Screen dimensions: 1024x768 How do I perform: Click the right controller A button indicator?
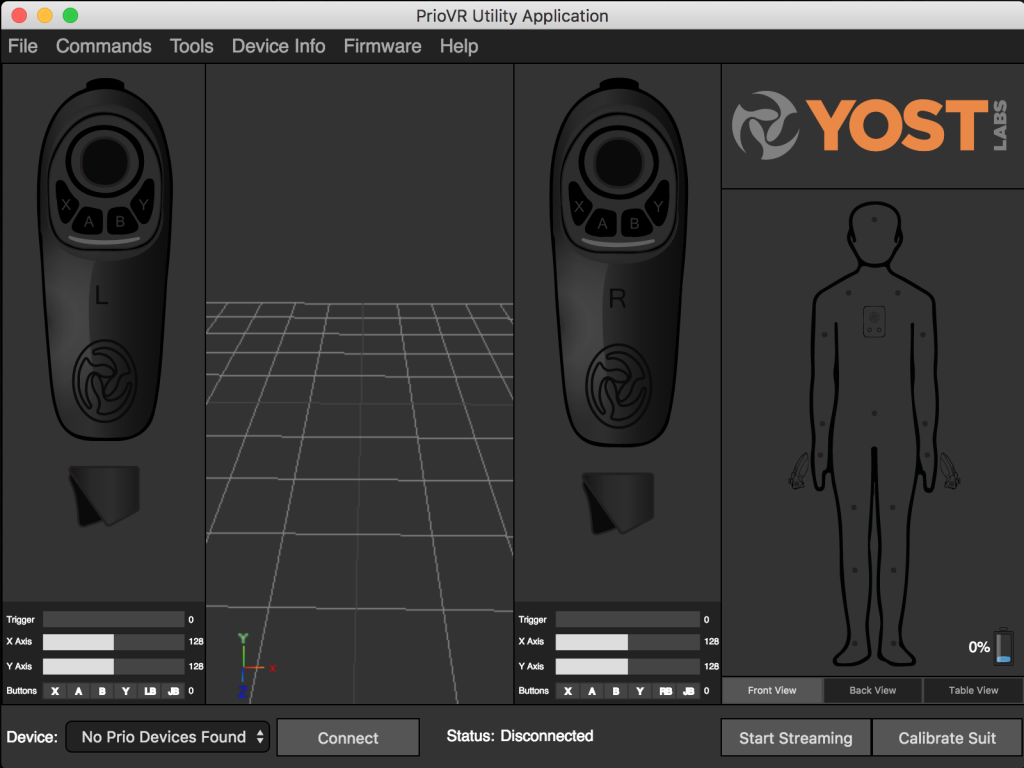click(592, 691)
